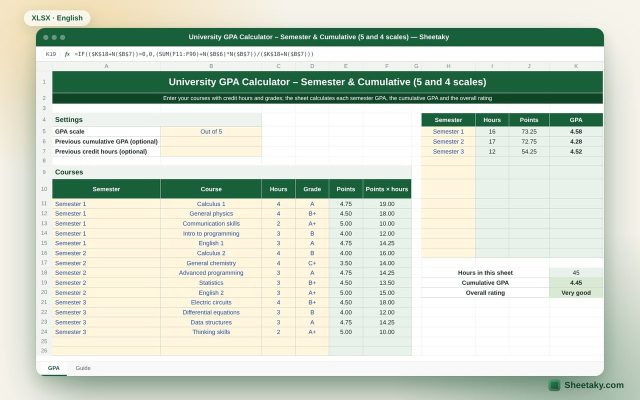Select the Intro to programming course cell
This screenshot has height=400, width=640.
point(211,233)
